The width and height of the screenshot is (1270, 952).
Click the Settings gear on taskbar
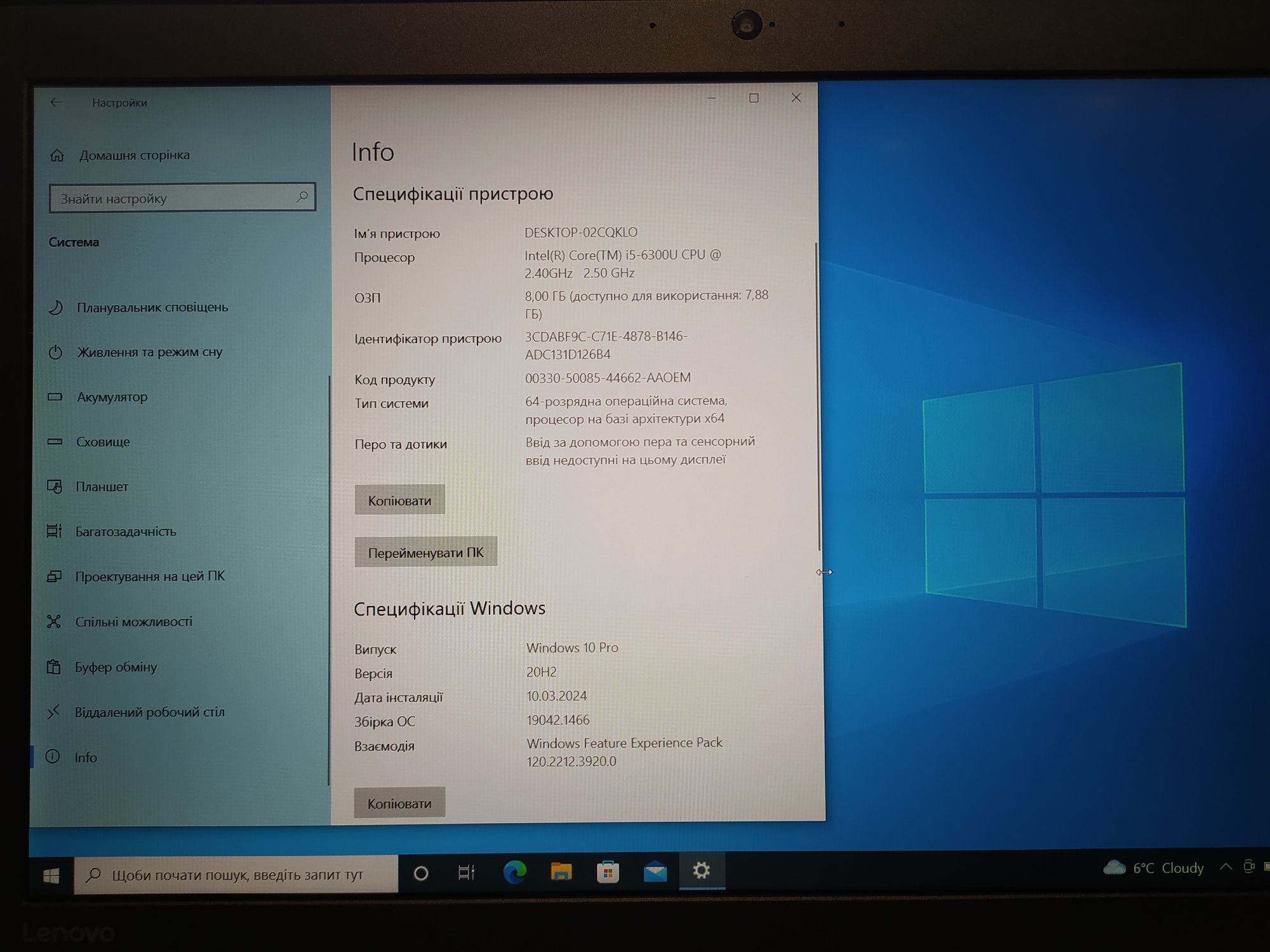pos(702,870)
